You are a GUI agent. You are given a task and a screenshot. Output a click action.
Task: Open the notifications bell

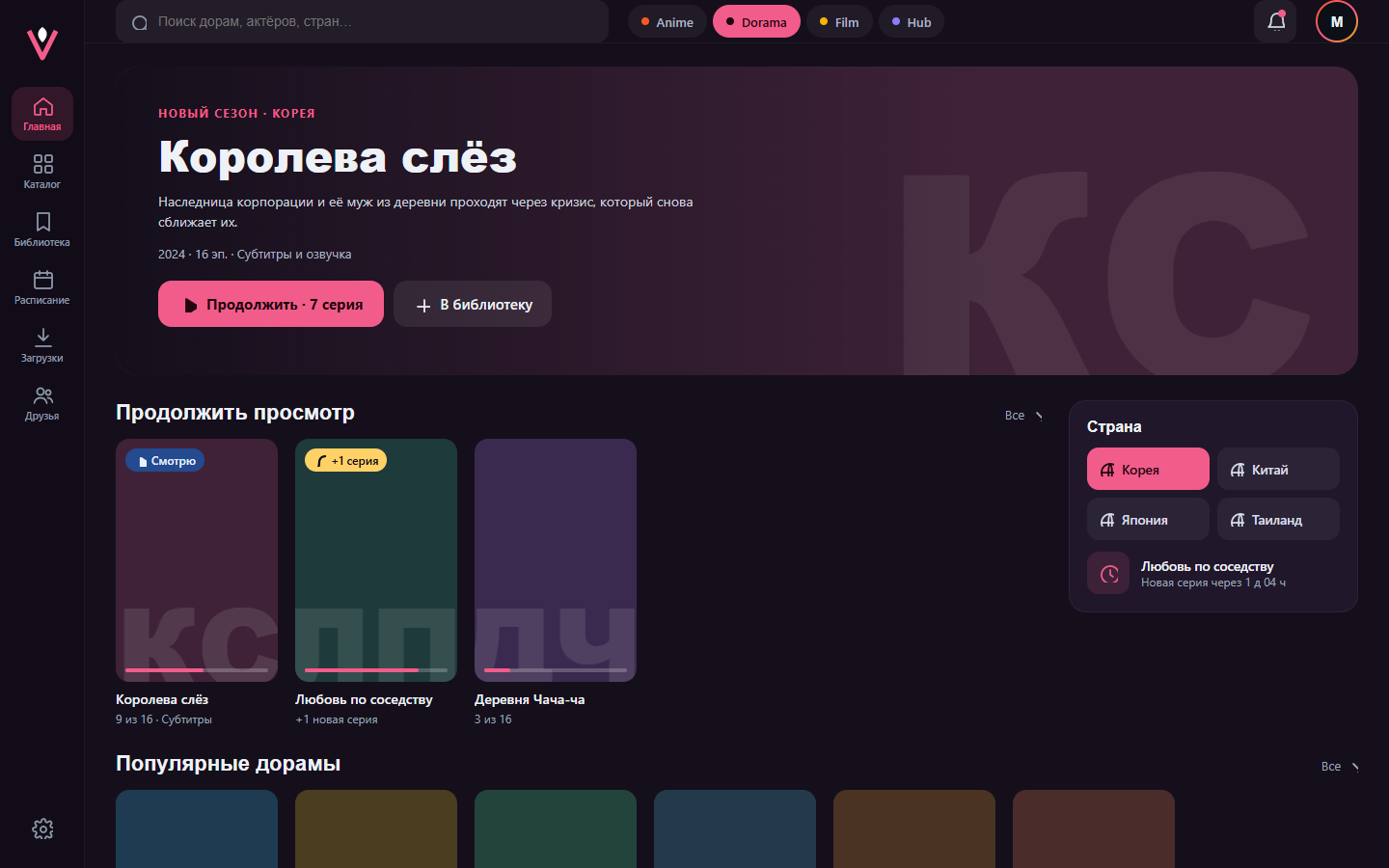(x=1275, y=21)
